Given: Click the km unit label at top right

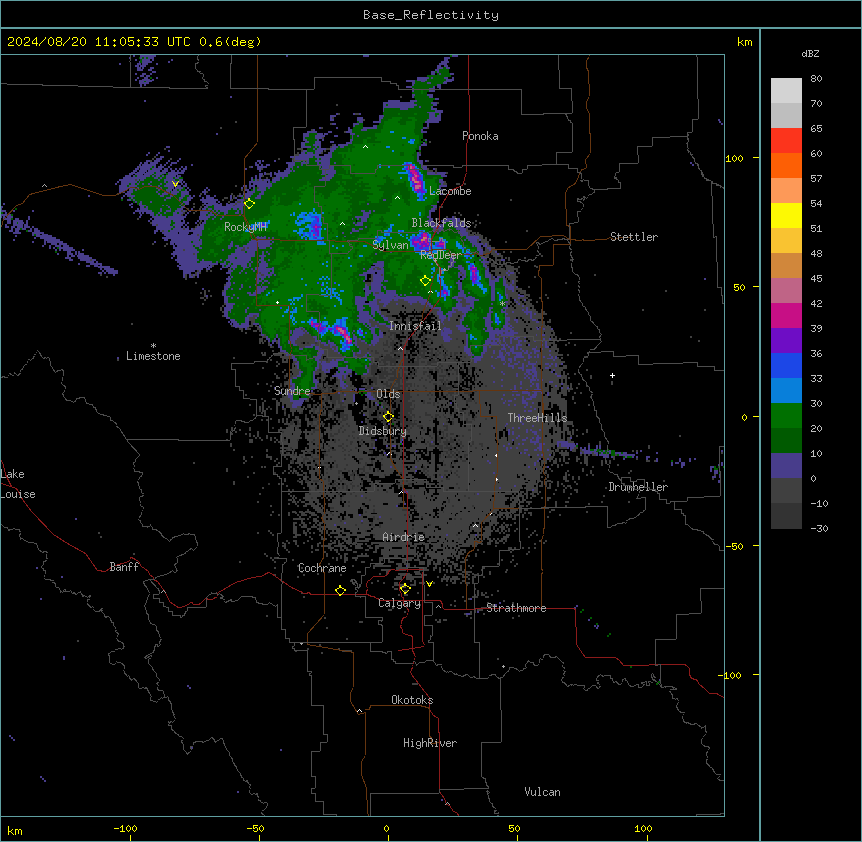Looking at the screenshot, I should (744, 42).
